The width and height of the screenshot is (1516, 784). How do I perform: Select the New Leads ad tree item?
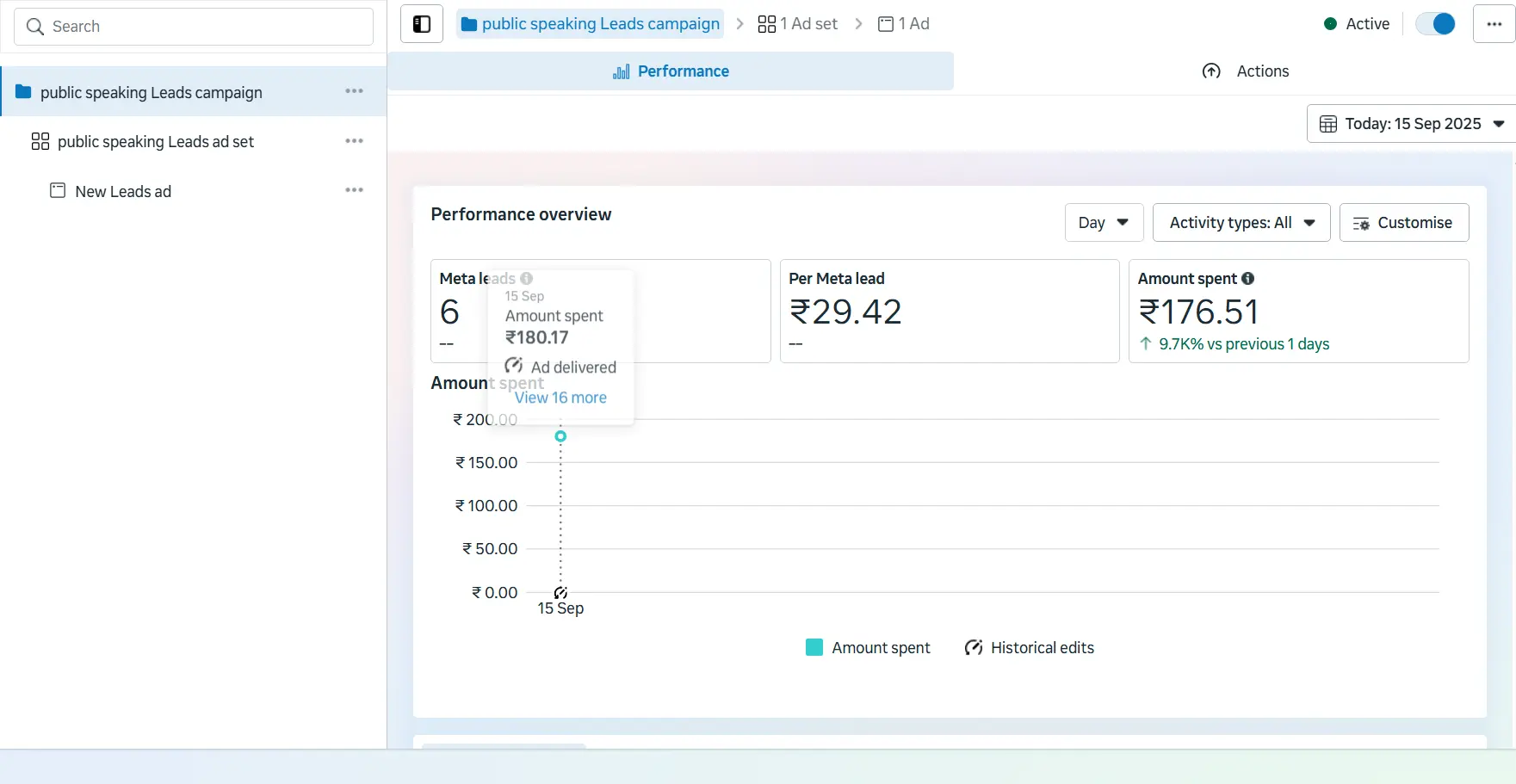[123, 192]
